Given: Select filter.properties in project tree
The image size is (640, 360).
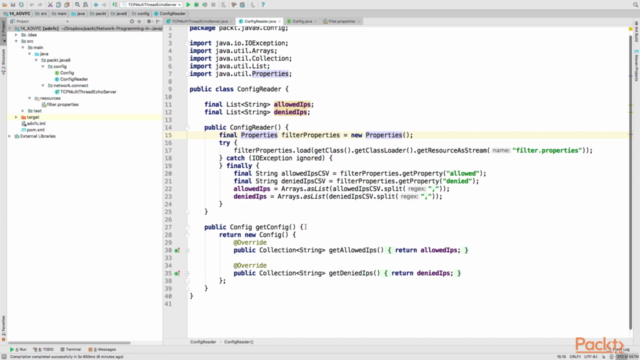Looking at the screenshot, I should [60, 104].
